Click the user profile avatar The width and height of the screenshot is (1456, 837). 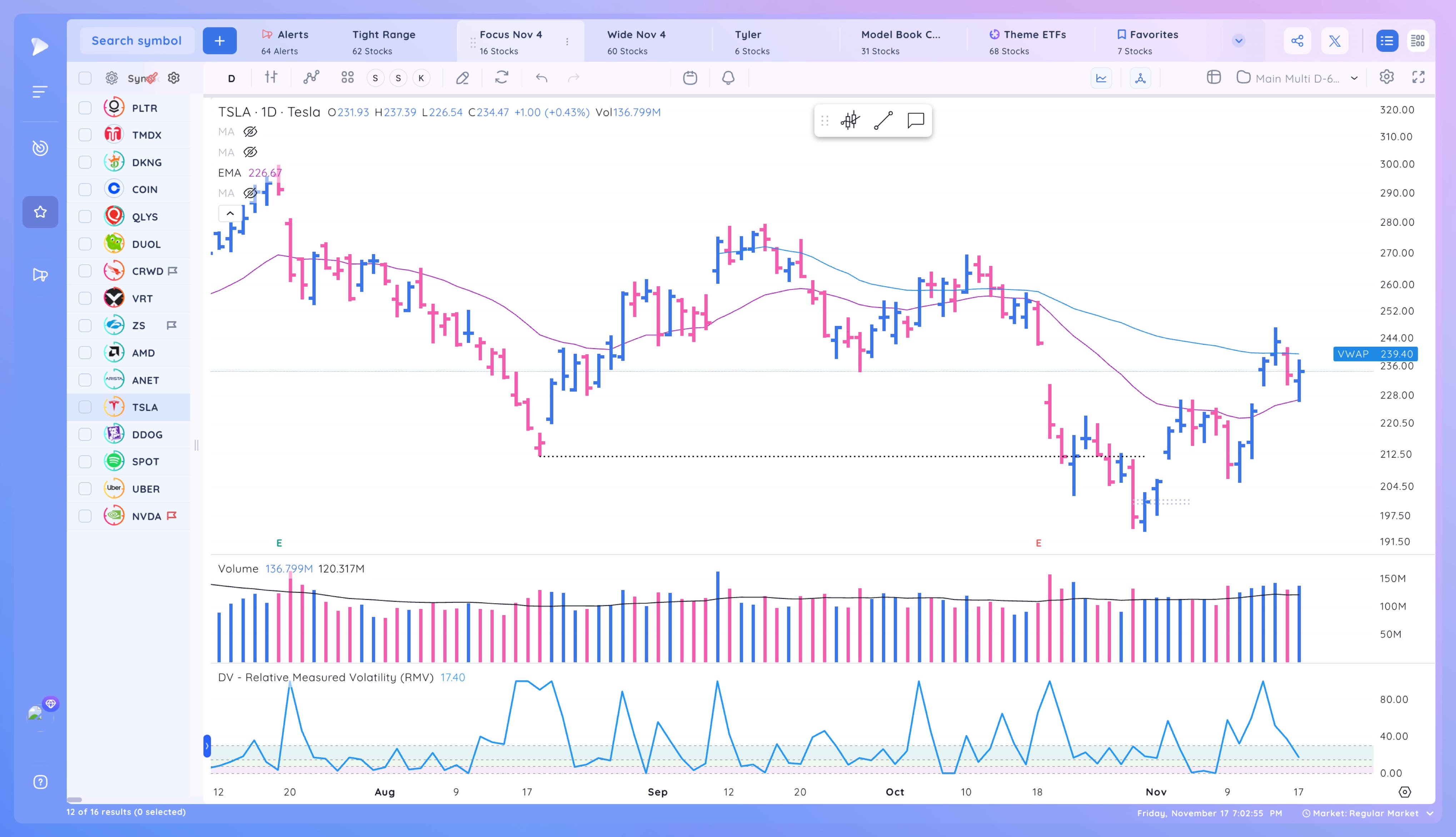[35, 713]
